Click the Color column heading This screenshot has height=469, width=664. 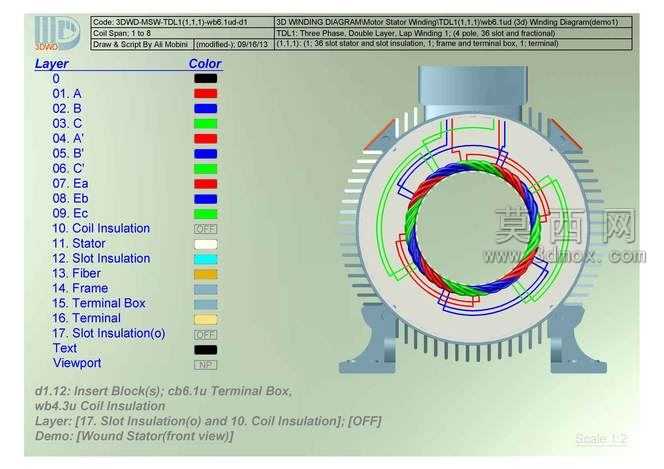point(205,63)
